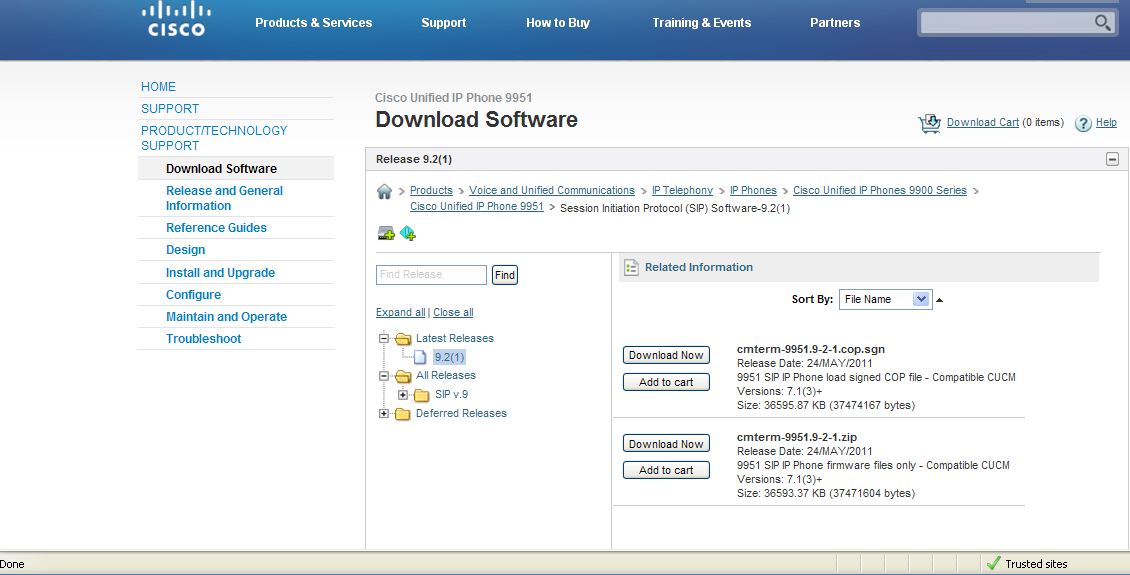
Task: Open Training & Events menu
Action: point(701,23)
